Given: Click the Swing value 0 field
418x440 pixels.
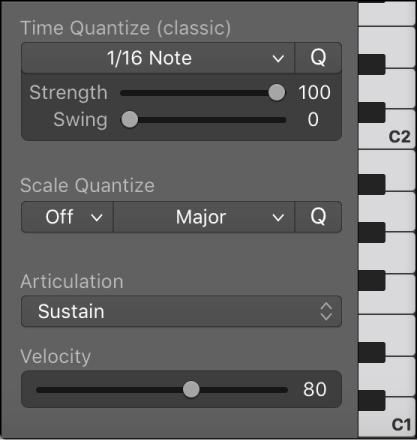Looking at the screenshot, I should [313, 120].
